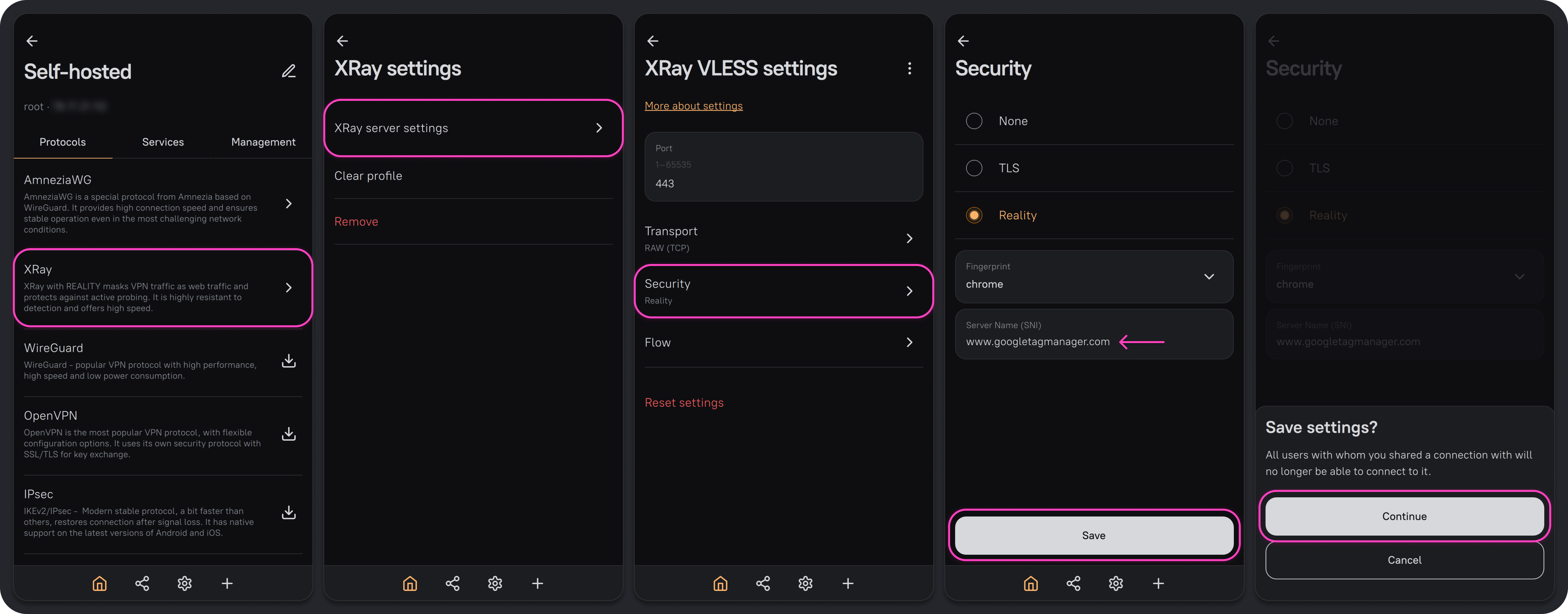Click Cancel in Save settings dialog
Viewport: 1568px width, 614px height.
tap(1404, 560)
